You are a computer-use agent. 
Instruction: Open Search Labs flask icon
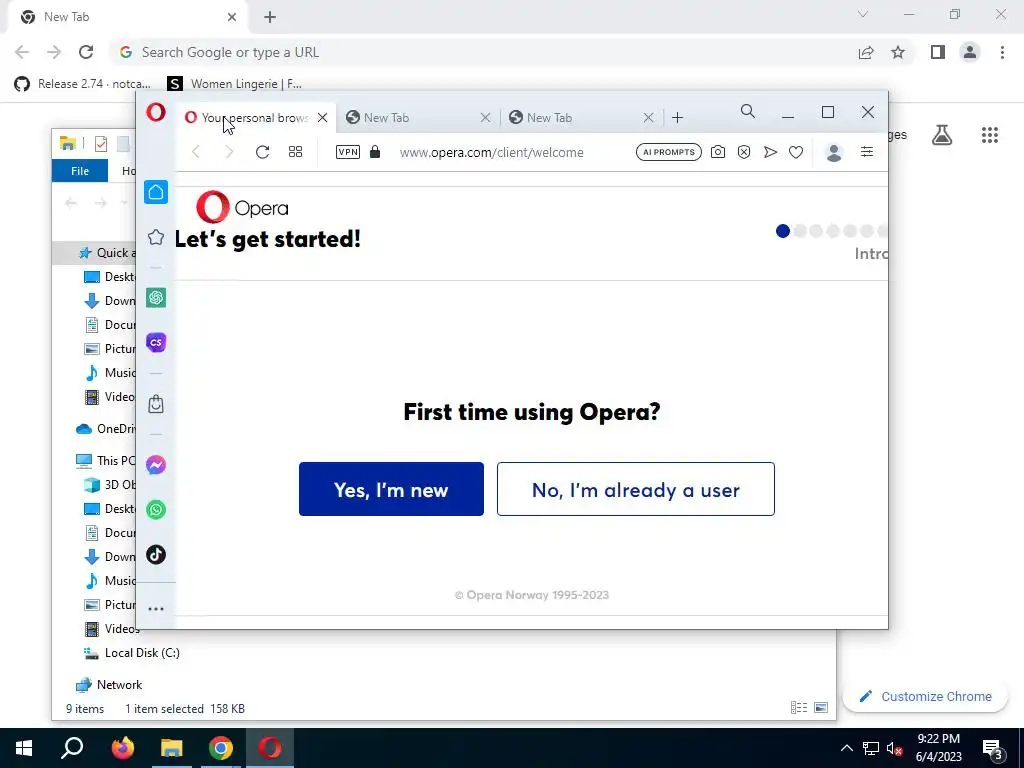942,135
